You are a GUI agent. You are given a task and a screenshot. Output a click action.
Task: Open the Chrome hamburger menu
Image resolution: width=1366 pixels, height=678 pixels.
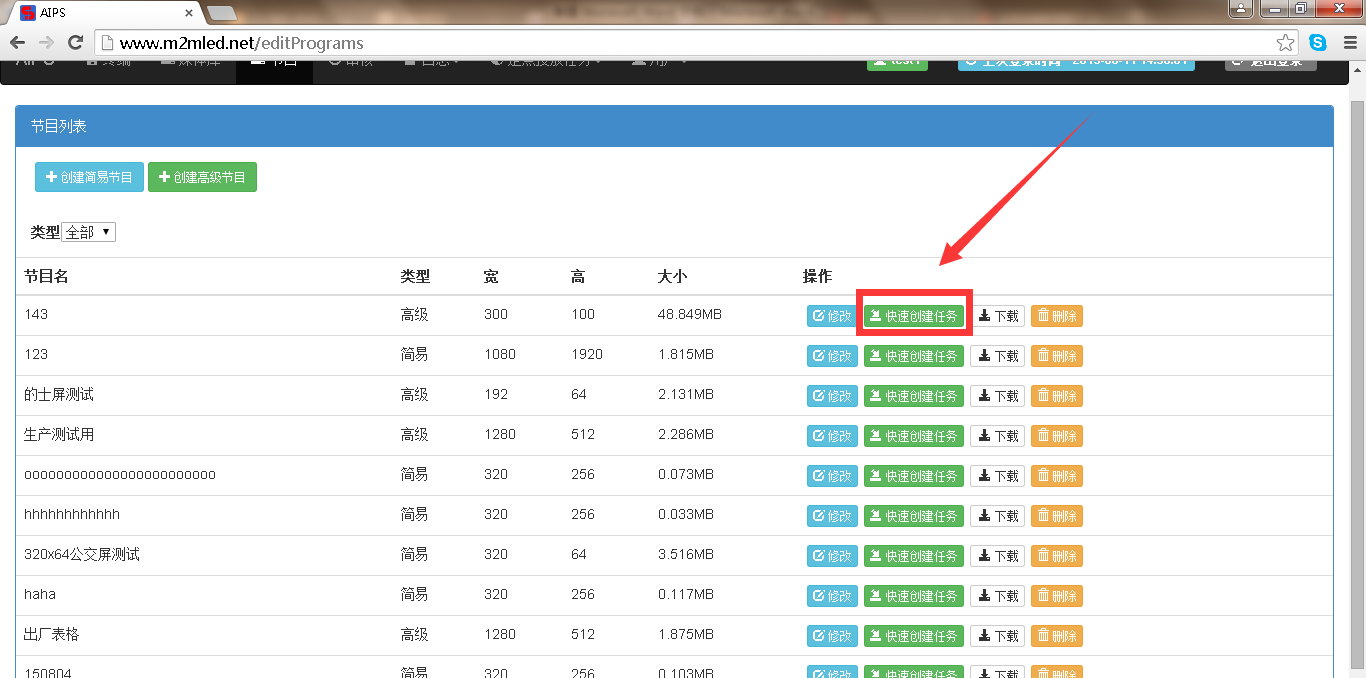point(1349,43)
